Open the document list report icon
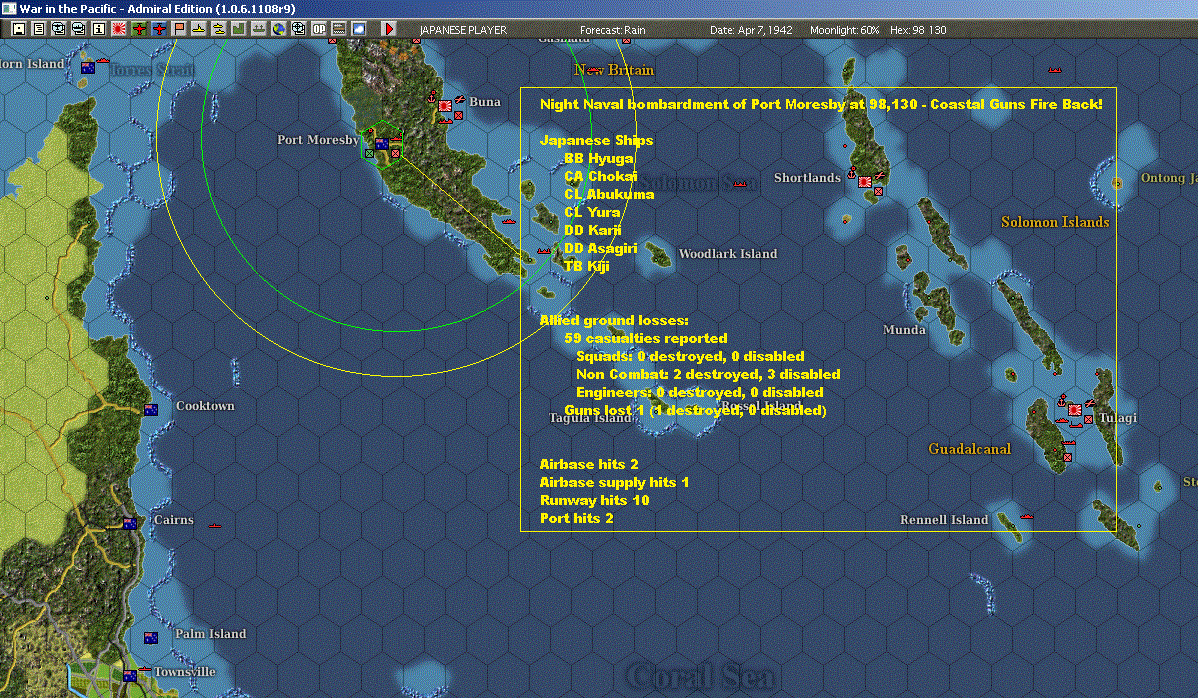The image size is (1198, 698). pyautogui.click(x=38, y=29)
